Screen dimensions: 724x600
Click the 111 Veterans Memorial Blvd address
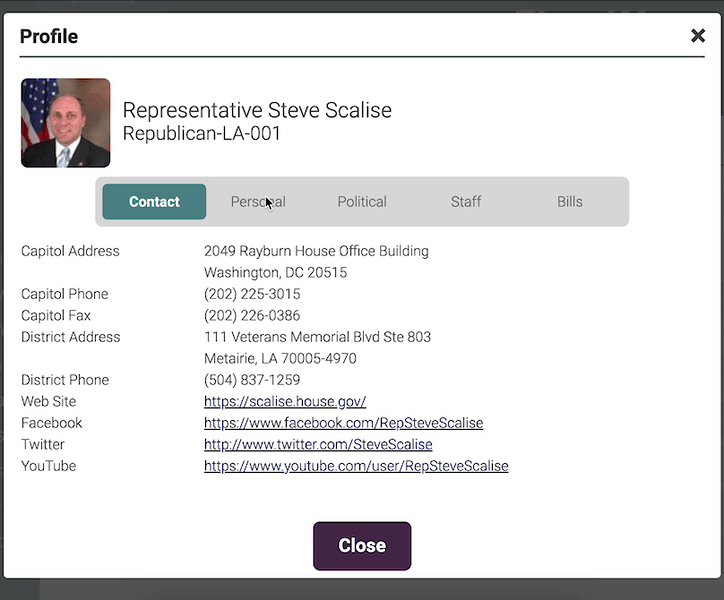click(x=317, y=337)
